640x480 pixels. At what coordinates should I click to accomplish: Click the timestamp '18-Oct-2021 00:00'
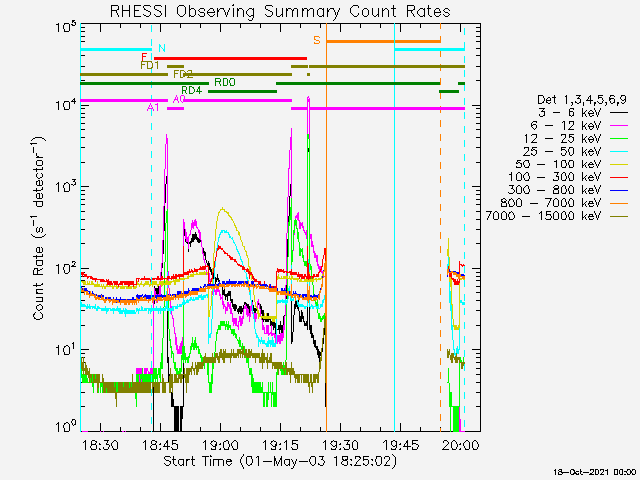(x=596, y=472)
